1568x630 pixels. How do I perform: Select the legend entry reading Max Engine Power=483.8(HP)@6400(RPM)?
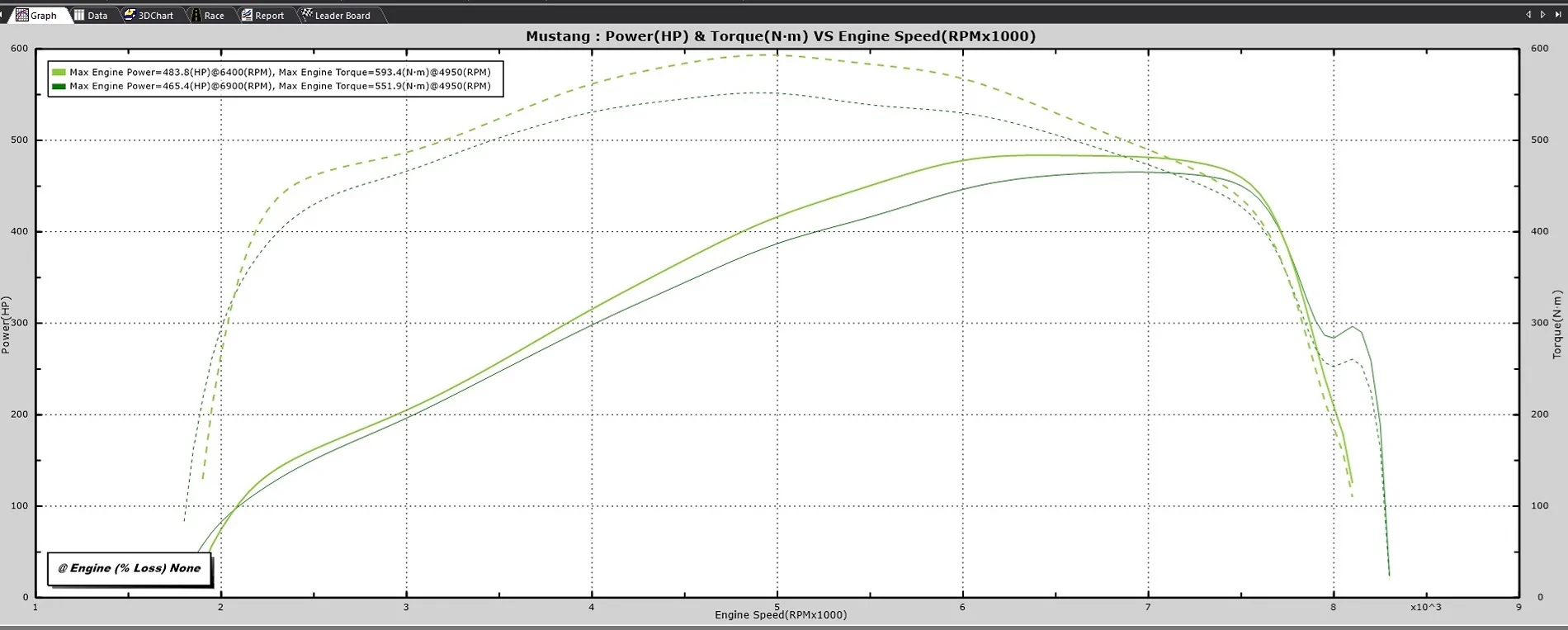280,73
